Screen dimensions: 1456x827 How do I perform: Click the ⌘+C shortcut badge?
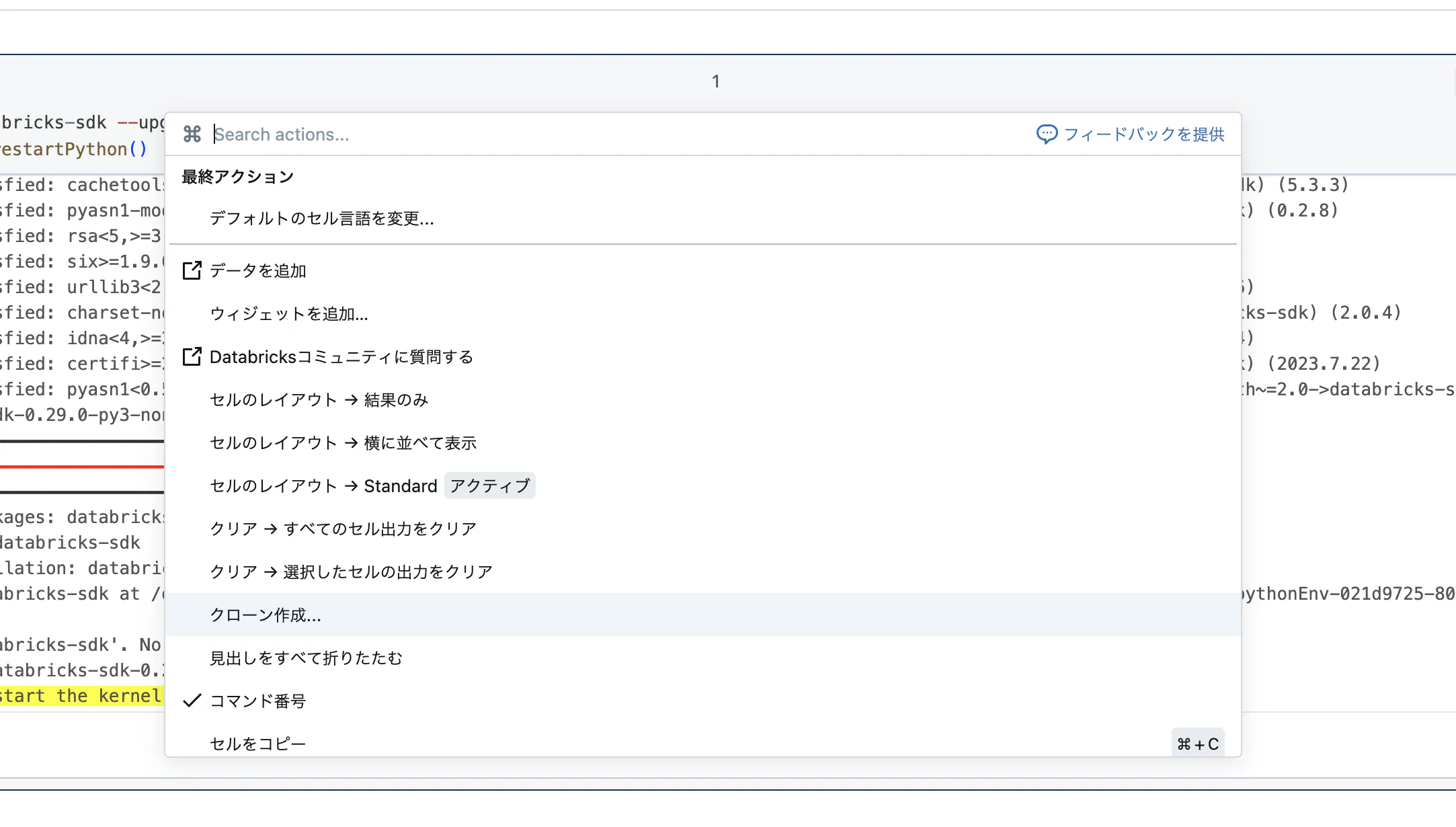click(1198, 744)
